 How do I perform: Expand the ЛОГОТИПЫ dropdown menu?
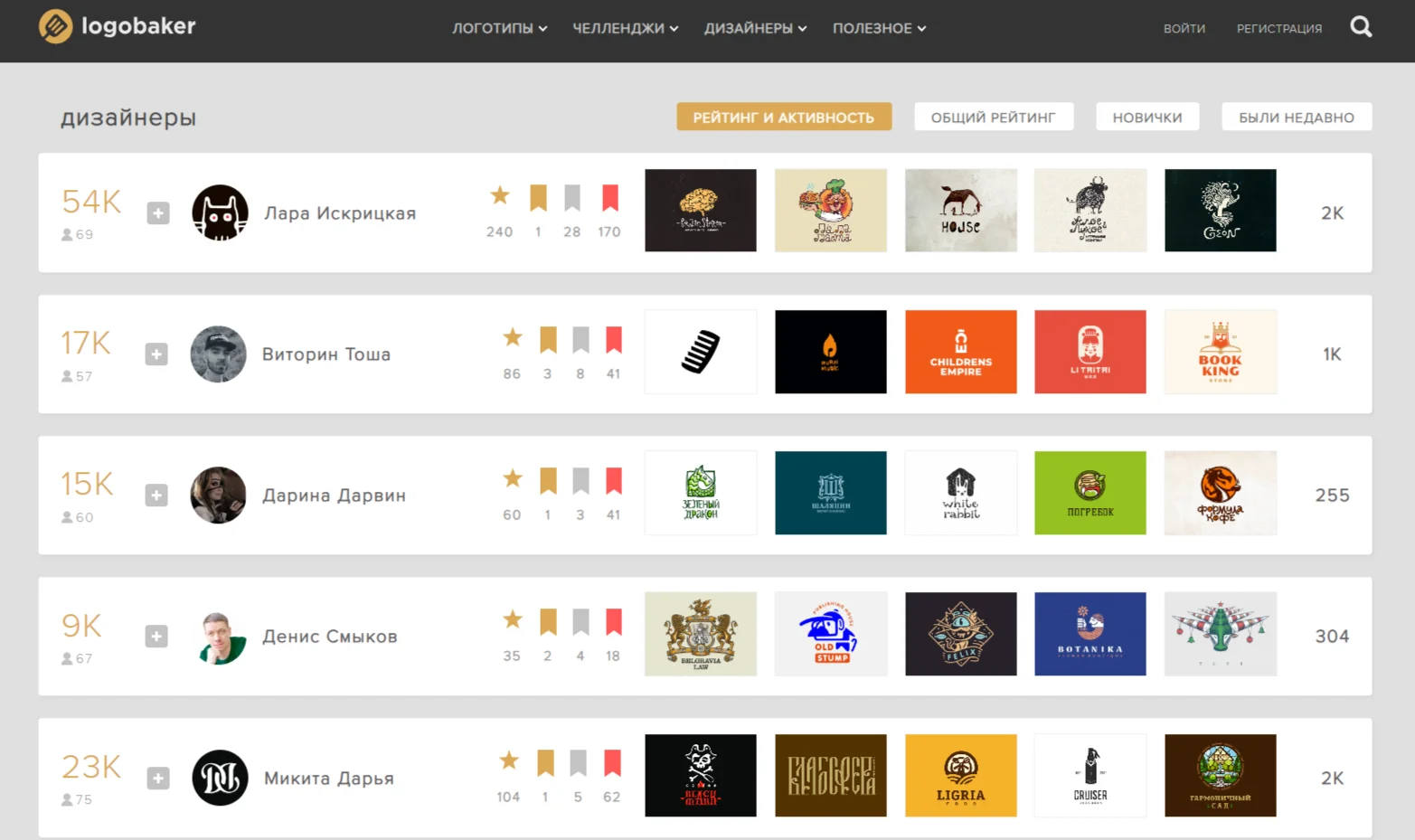[500, 28]
